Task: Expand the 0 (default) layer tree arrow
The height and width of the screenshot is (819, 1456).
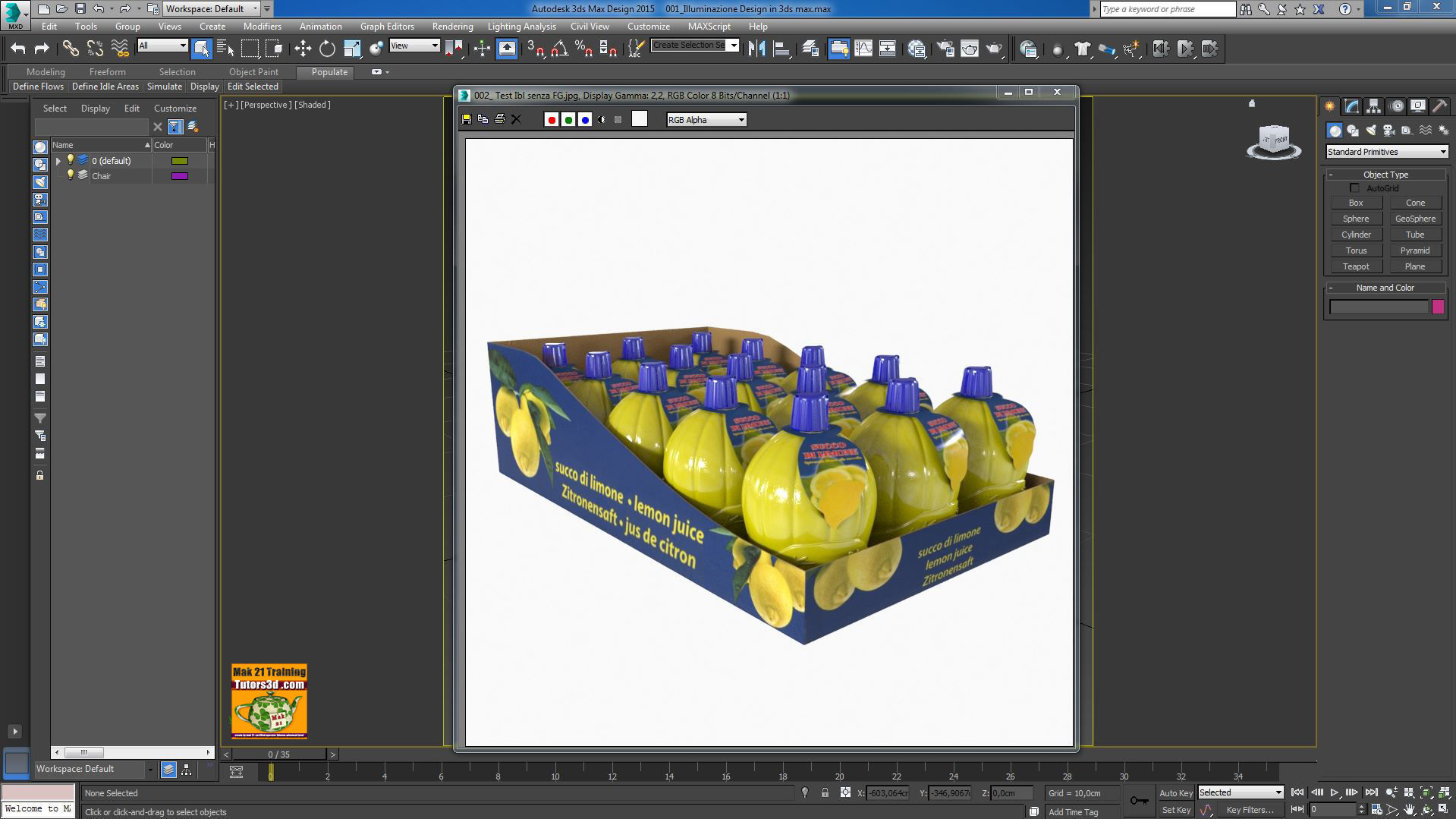Action: [58, 161]
